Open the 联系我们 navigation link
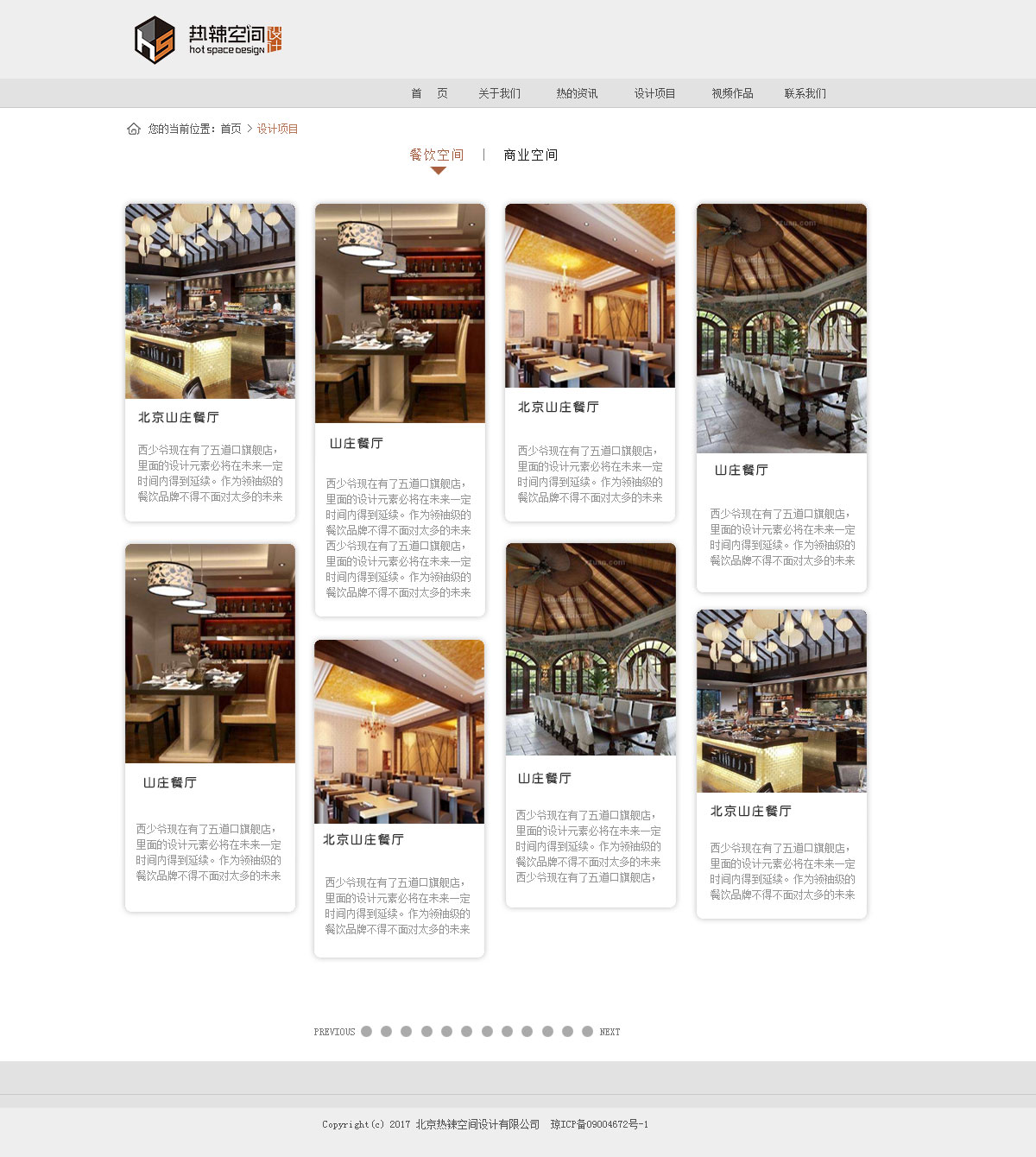Screen dimensions: 1036x1157 [805, 93]
